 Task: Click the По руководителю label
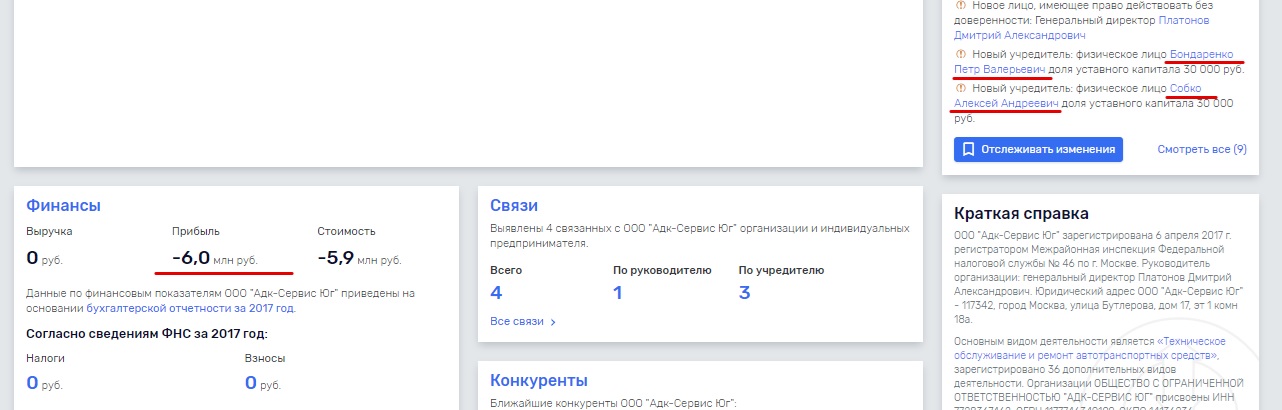(662, 270)
